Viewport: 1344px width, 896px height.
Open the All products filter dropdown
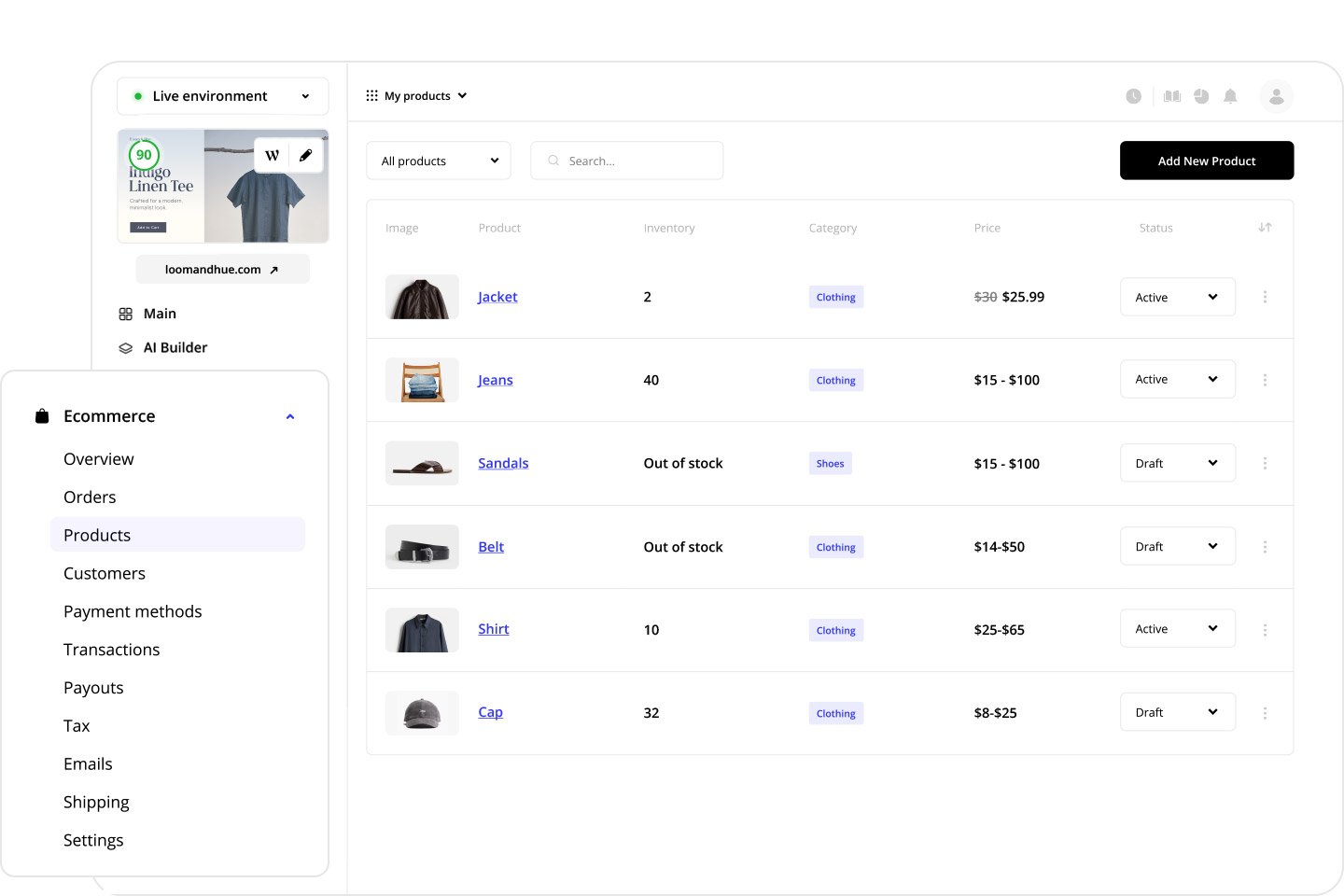point(439,161)
